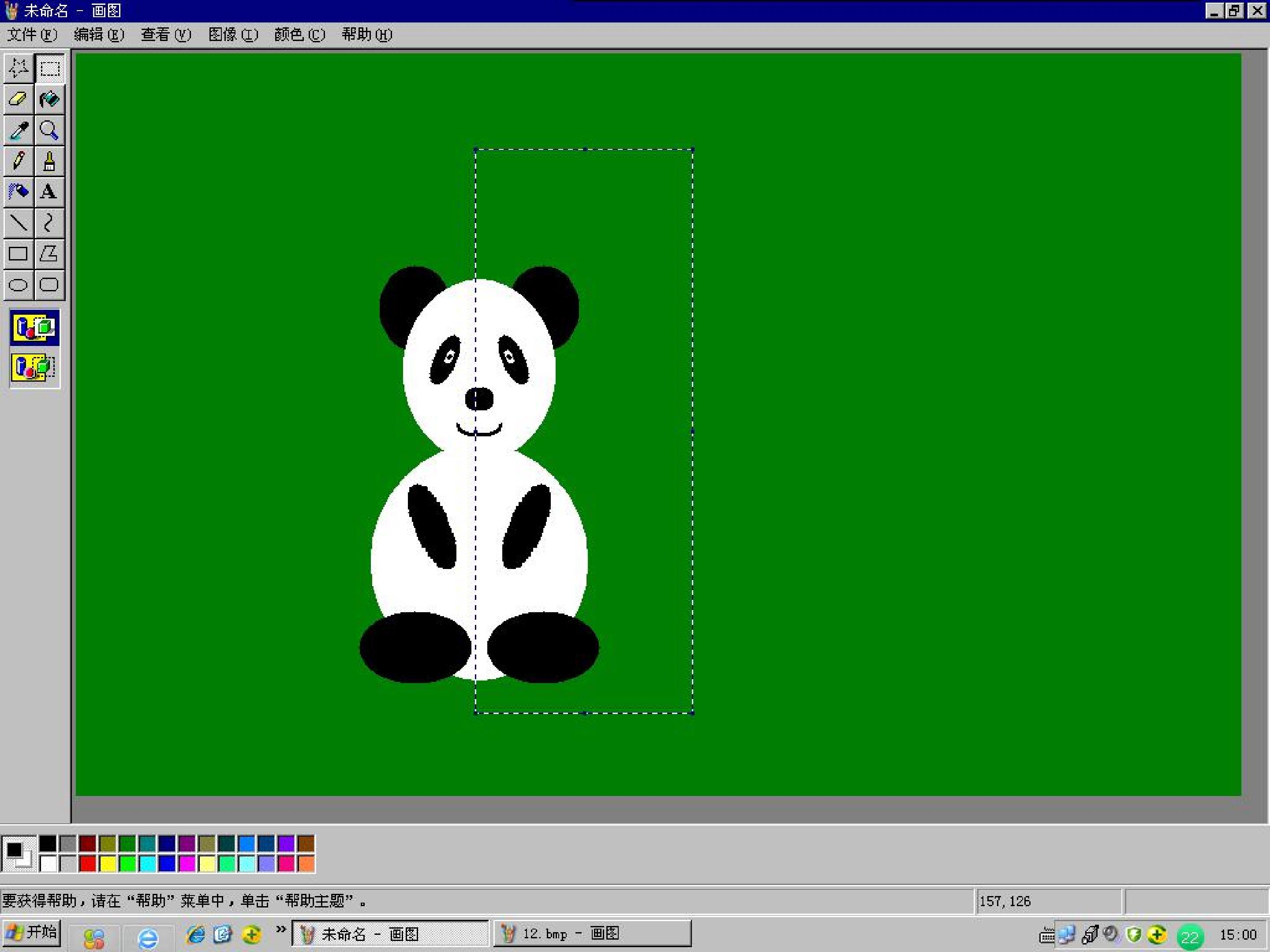
Task: Select the Free-Form Select tool
Action: 19,68
